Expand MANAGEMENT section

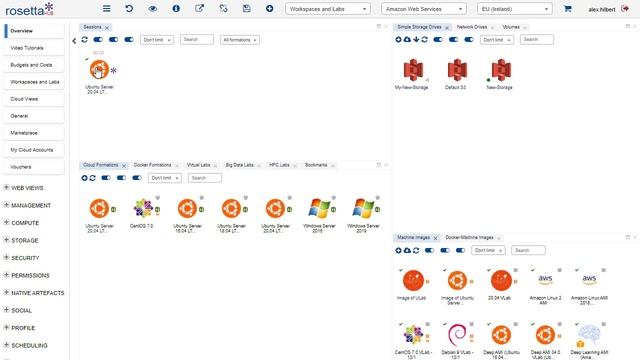coord(6,205)
